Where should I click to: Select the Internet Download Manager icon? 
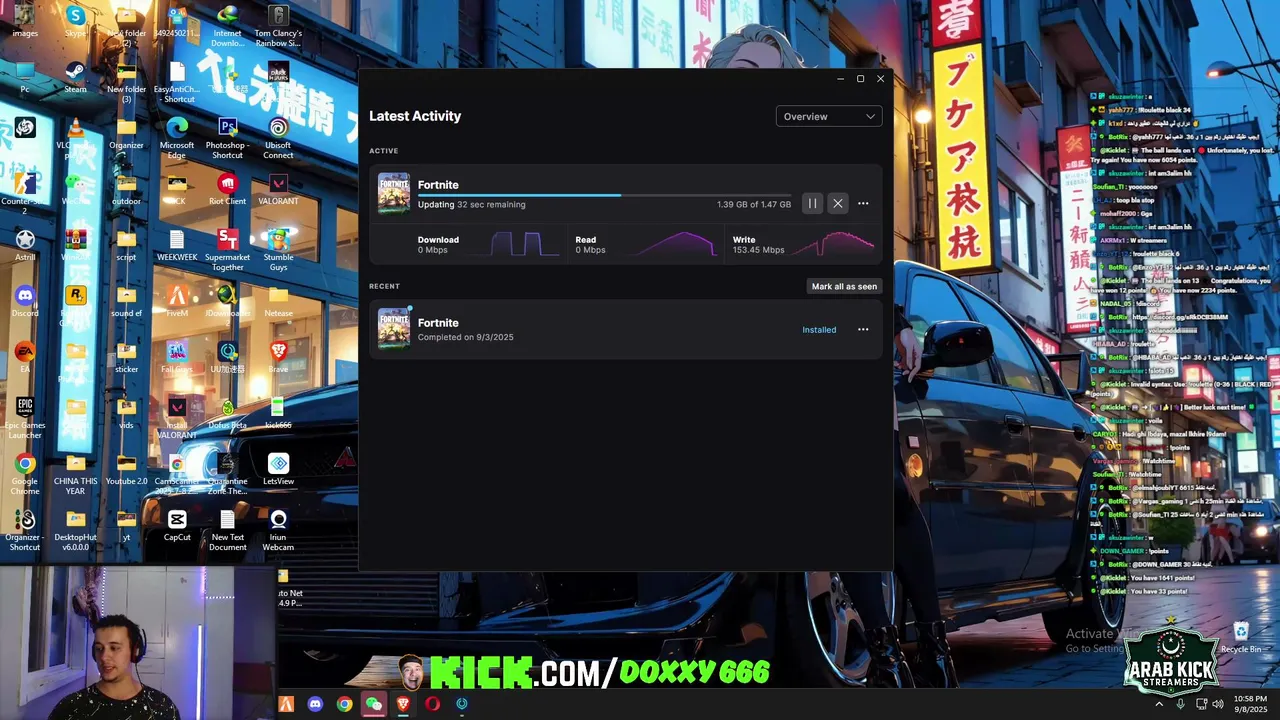(227, 25)
